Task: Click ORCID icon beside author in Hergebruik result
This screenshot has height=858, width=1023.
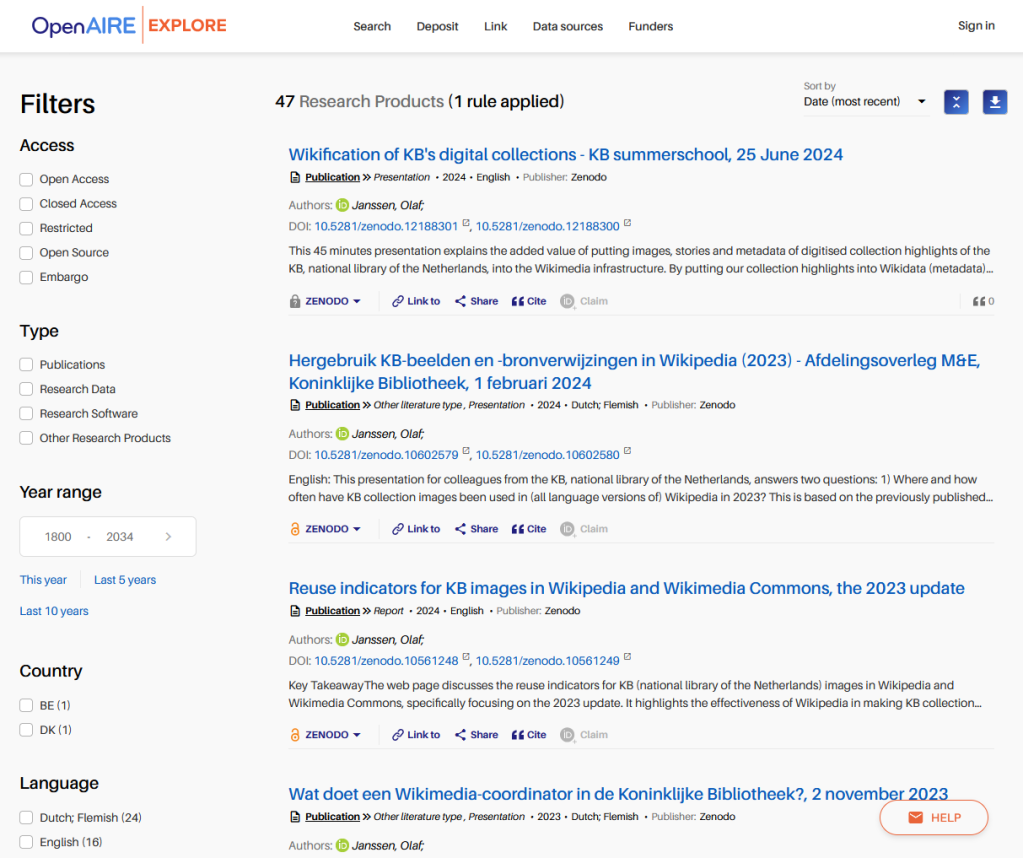Action: 343,434
